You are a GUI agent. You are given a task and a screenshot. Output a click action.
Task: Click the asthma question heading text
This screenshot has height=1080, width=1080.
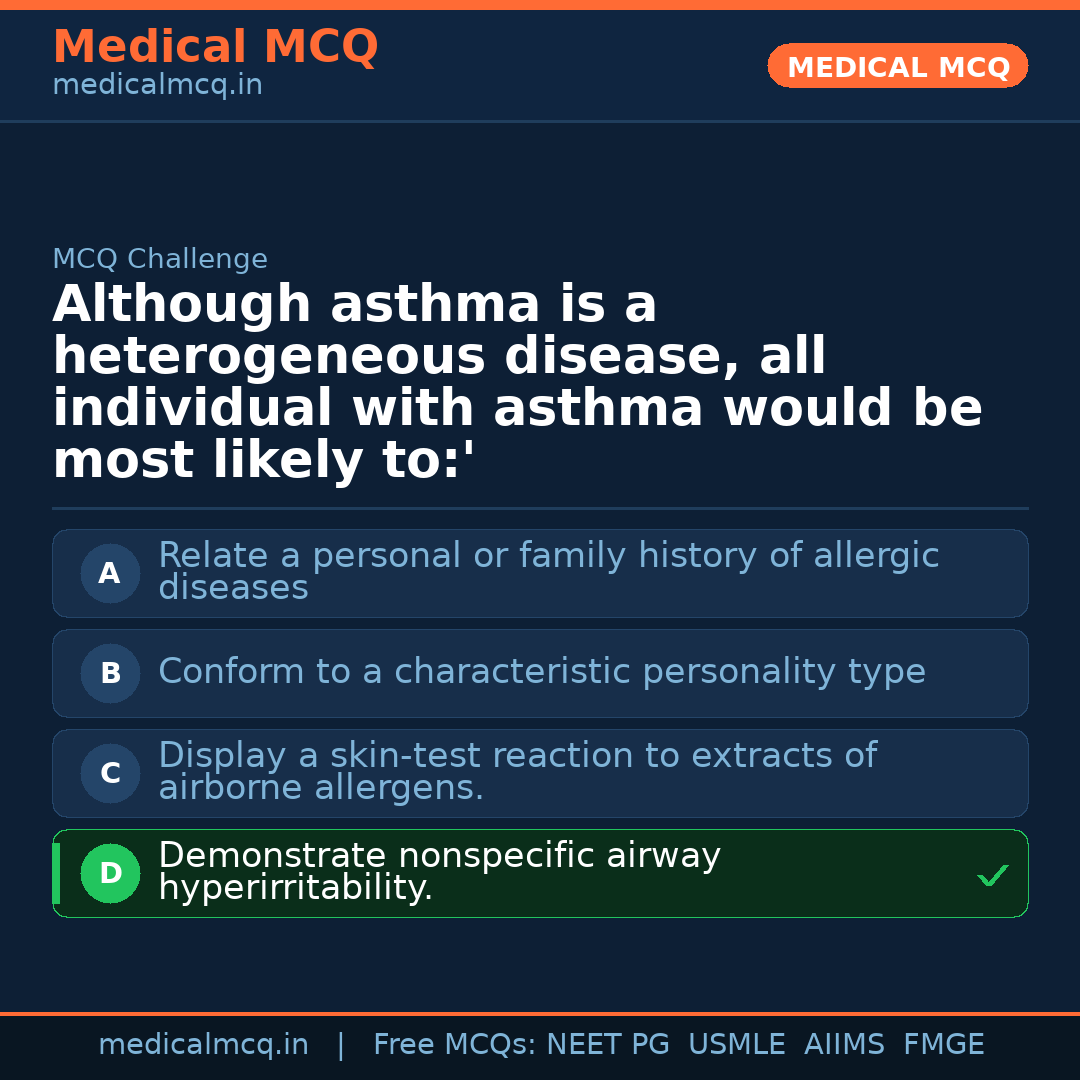pos(517,382)
